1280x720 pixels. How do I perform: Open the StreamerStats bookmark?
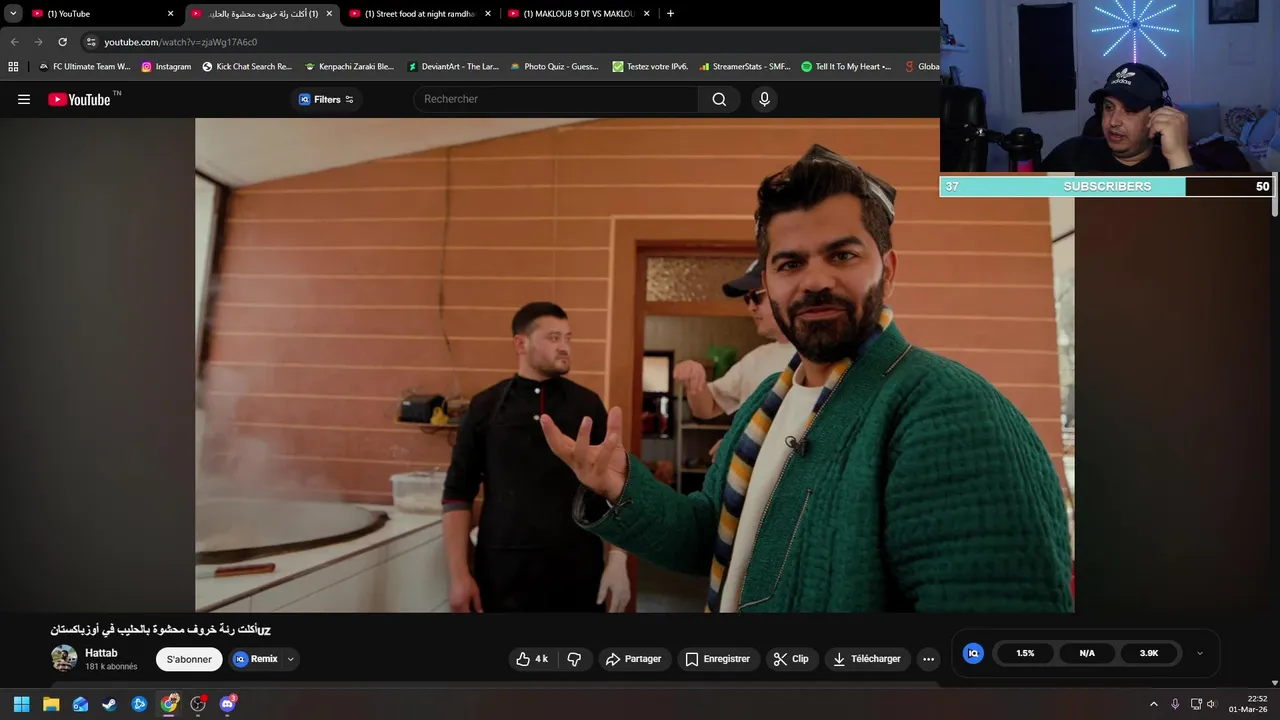tap(744, 66)
